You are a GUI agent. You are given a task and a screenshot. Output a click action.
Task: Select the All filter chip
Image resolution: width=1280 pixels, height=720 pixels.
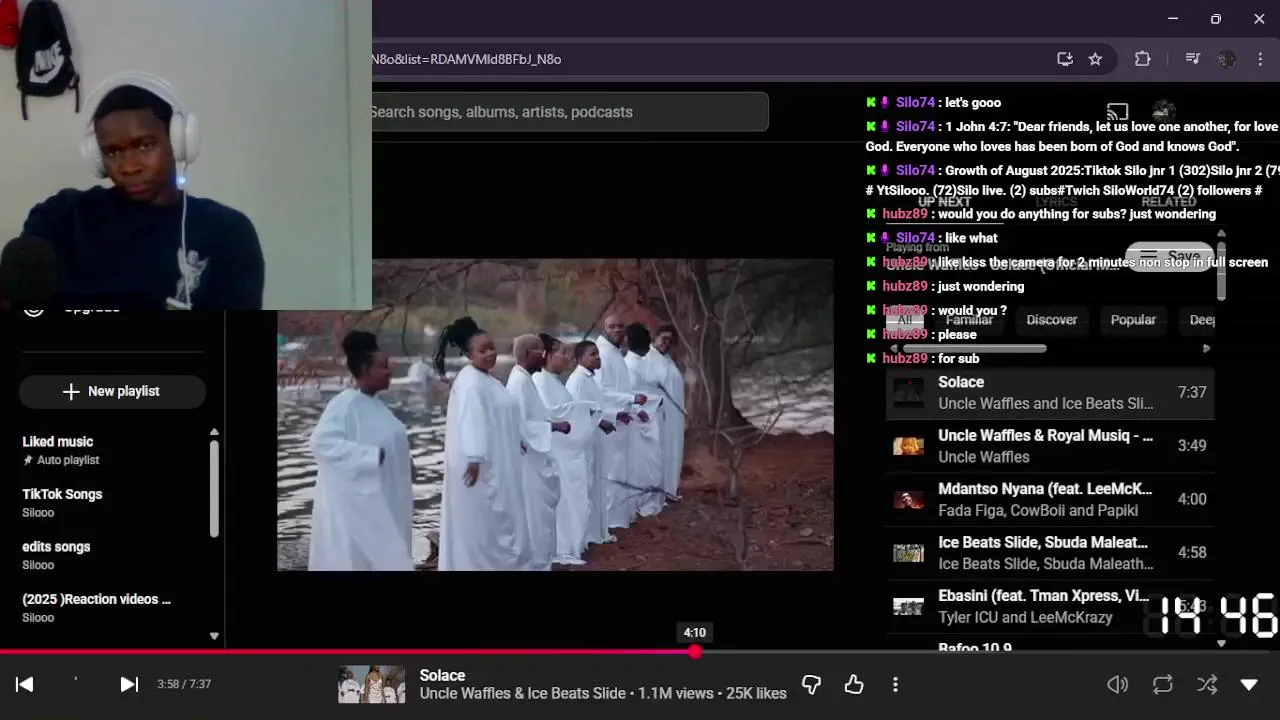click(905, 320)
